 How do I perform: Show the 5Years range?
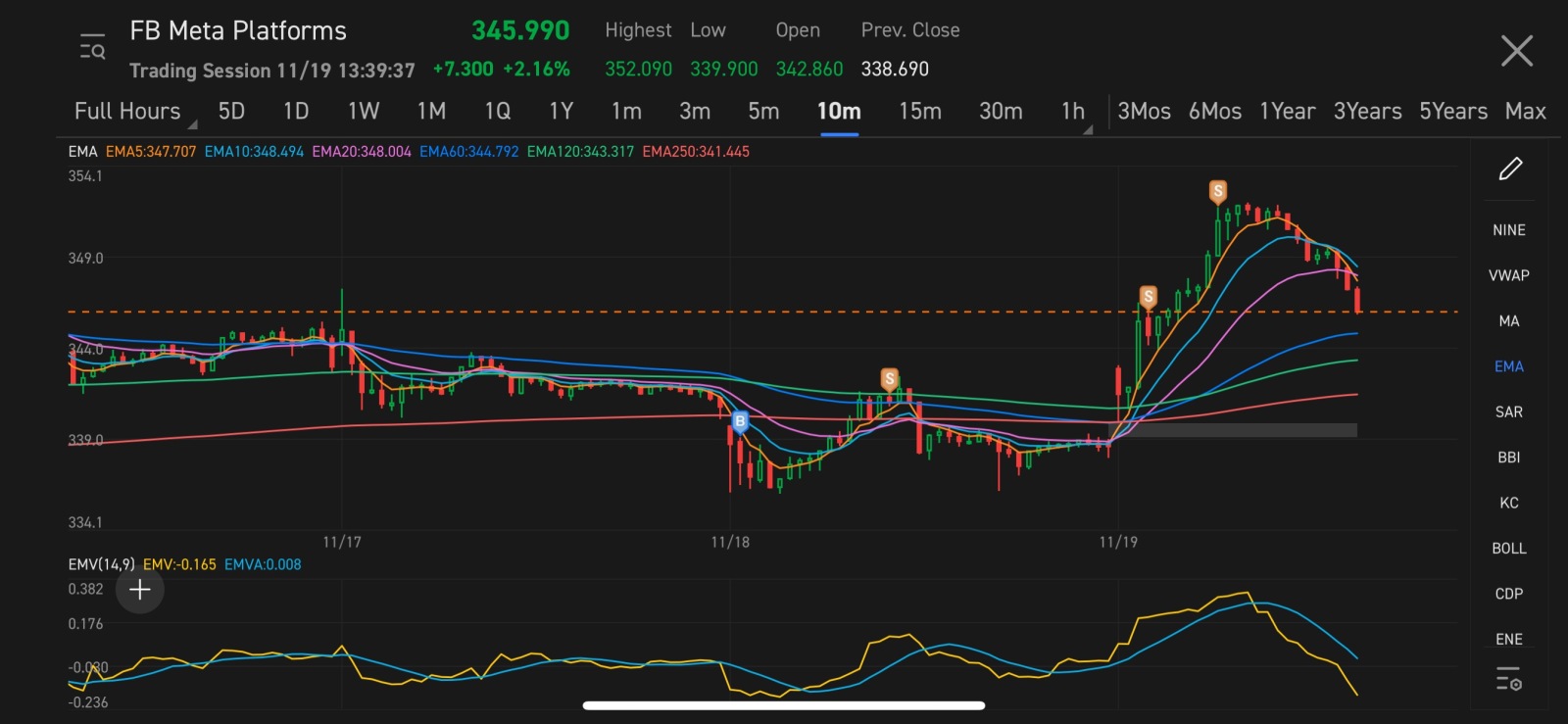[x=1453, y=111]
